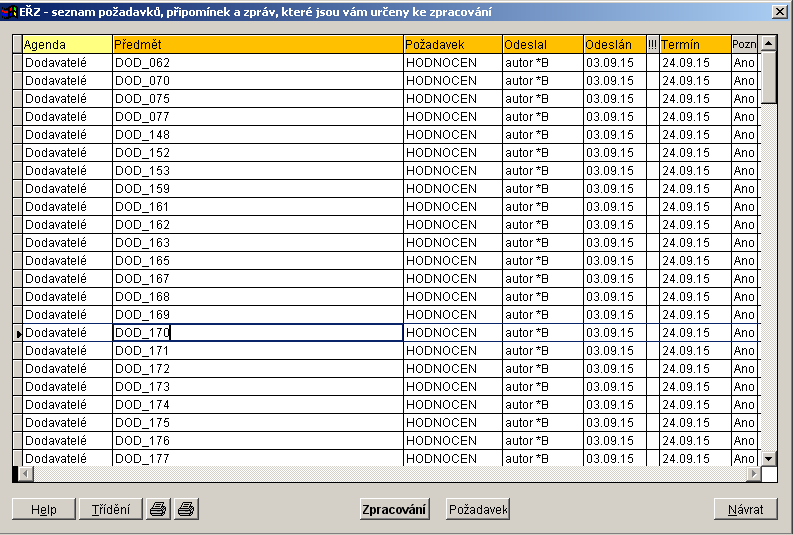Click the DOD_170 editable cell
The image size is (793, 535).
(258, 333)
